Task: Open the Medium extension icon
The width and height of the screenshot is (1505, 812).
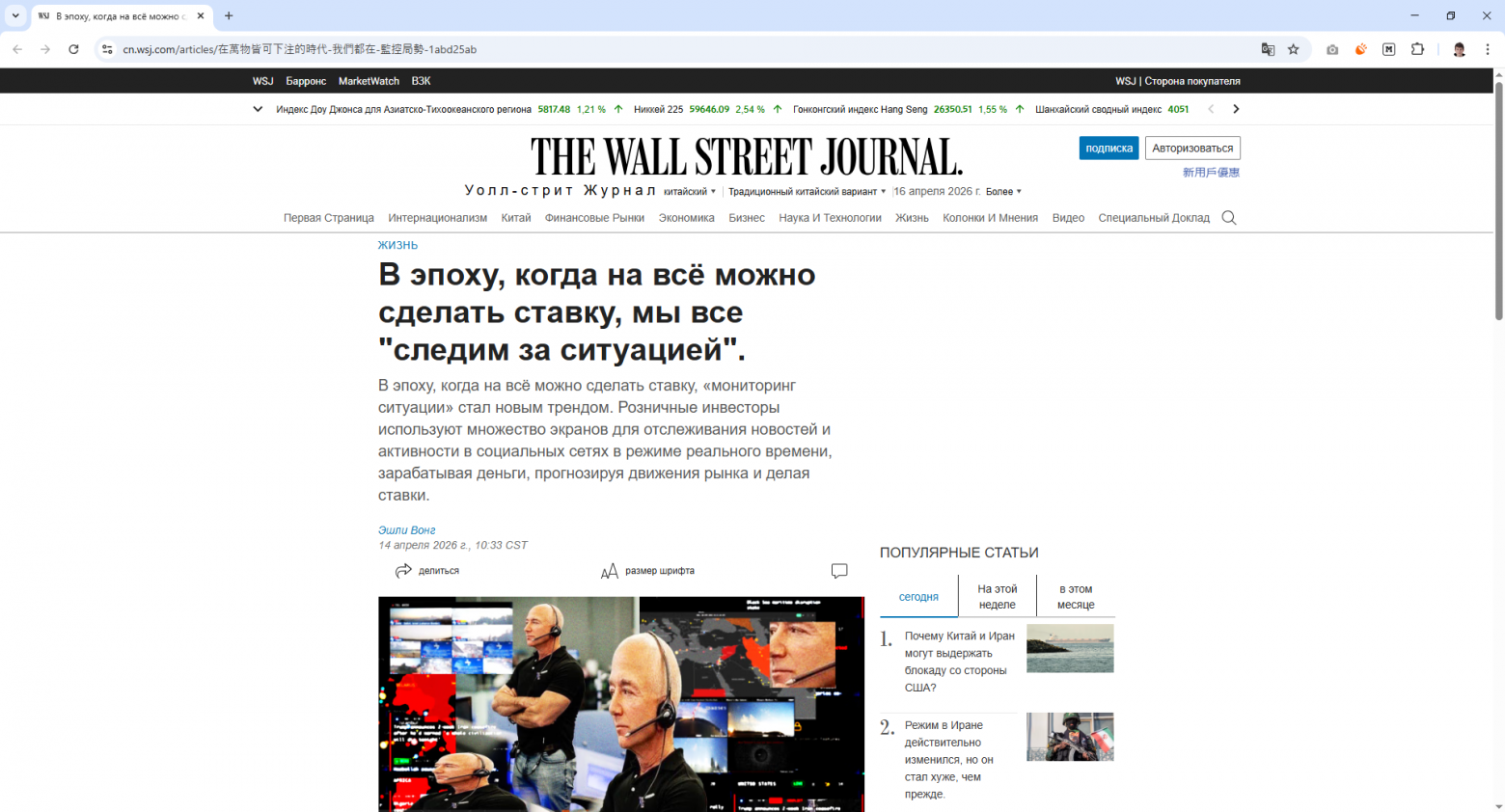Action: [x=1388, y=49]
